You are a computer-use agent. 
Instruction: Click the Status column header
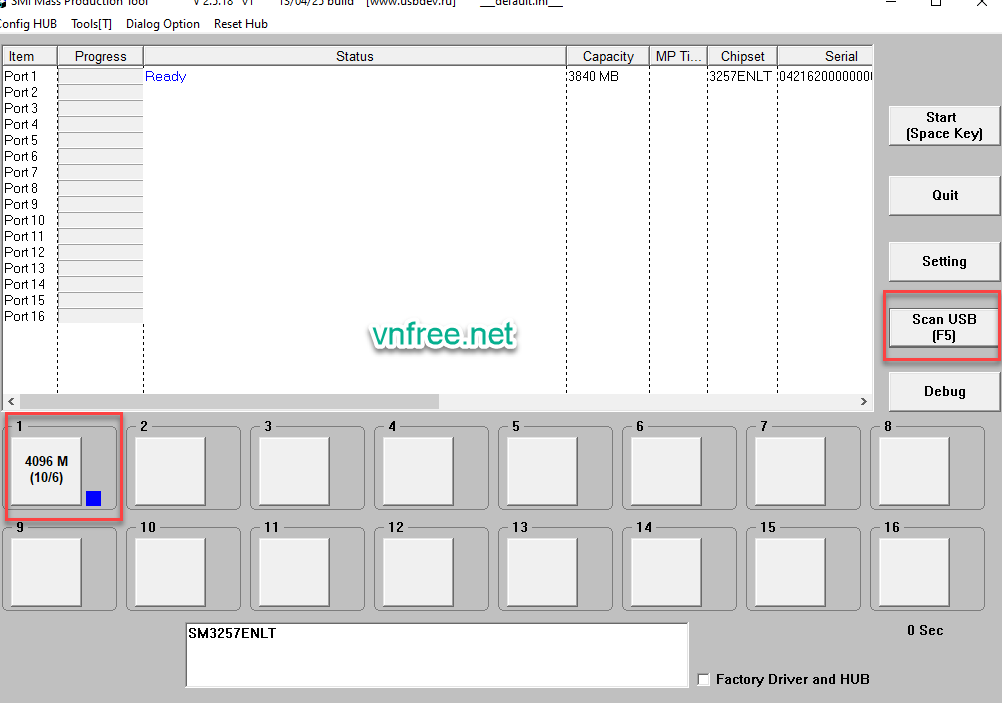(354, 57)
